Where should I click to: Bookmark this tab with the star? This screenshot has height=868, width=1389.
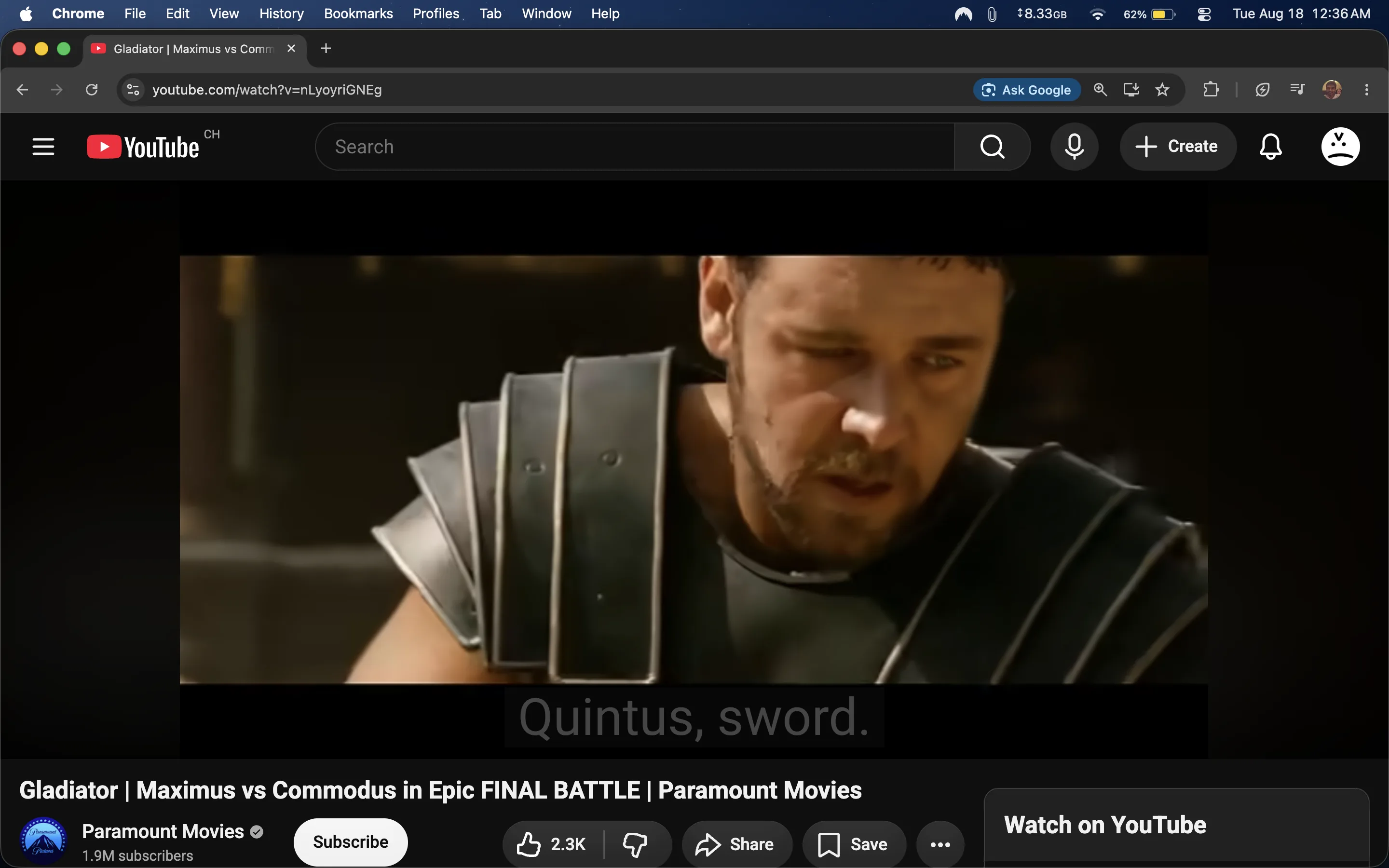(1162, 90)
